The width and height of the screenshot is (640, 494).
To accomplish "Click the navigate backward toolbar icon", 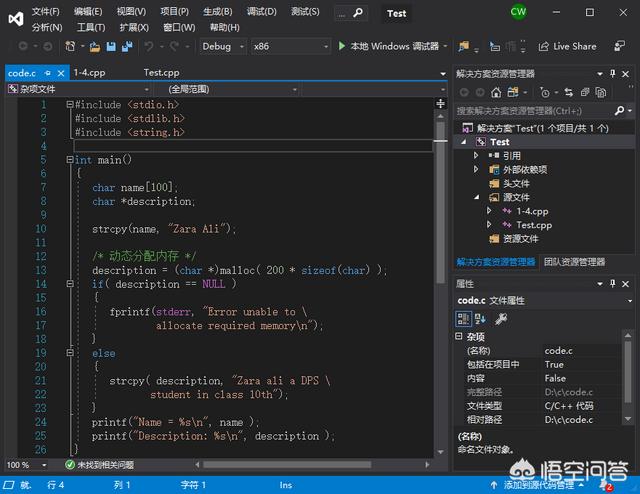I will pyautogui.click(x=23, y=47).
